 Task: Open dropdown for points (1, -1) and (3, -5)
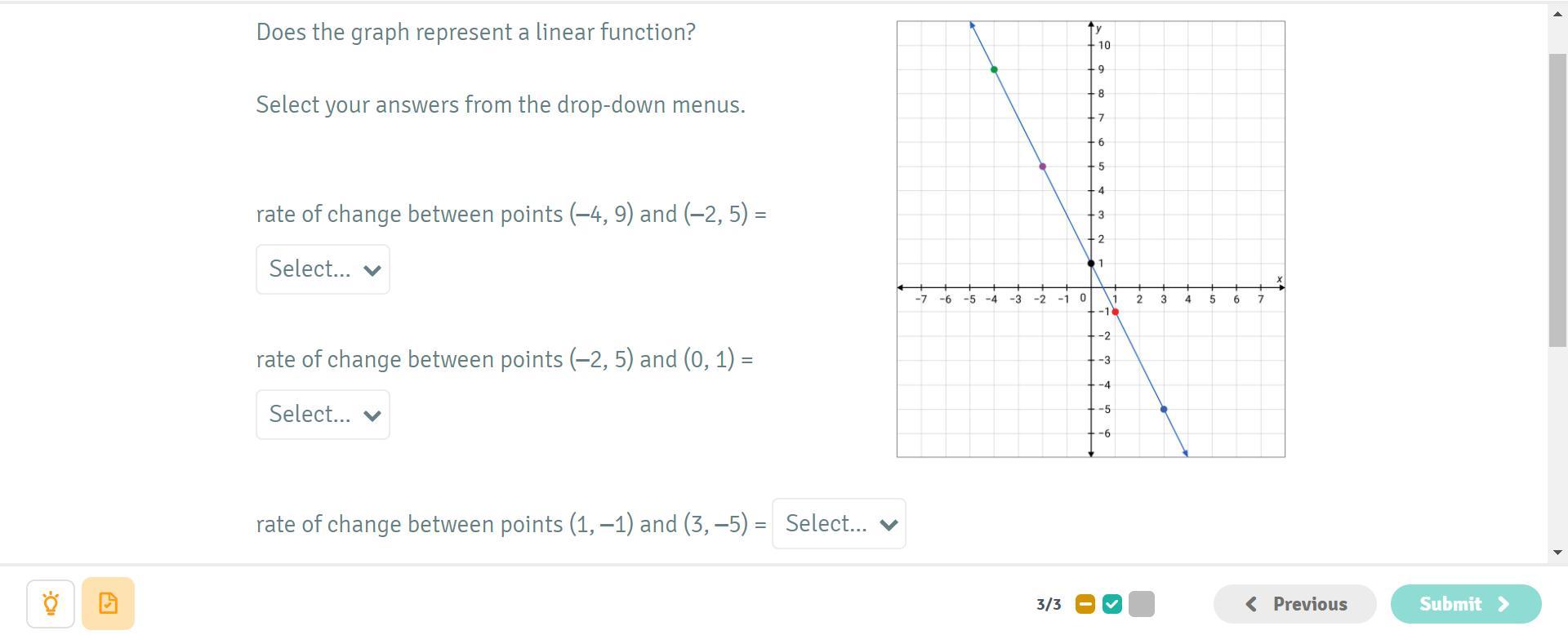point(839,524)
